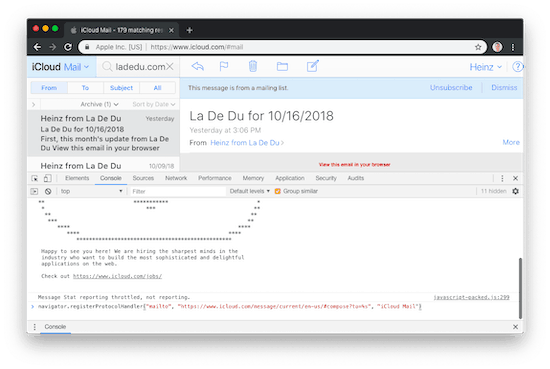Open the Chrome profile avatar
The image size is (550, 369).
[x=497, y=47]
